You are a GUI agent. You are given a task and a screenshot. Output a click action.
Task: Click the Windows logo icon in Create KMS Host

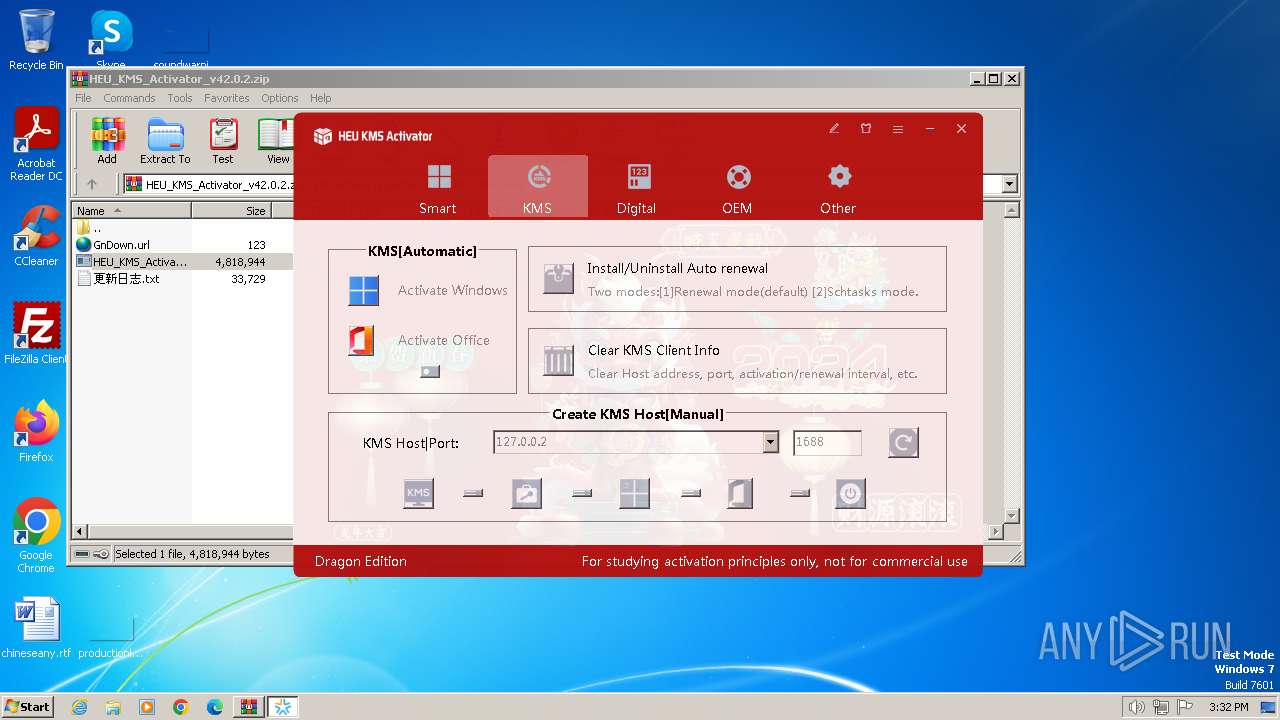coord(634,493)
